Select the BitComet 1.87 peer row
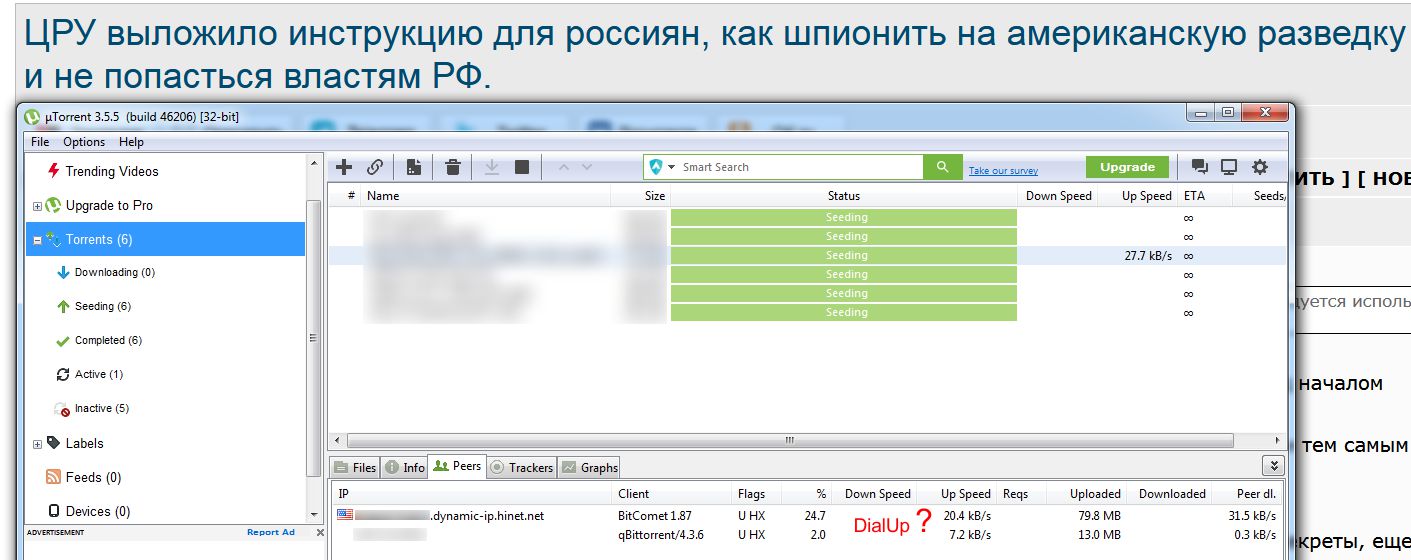 coord(807,516)
